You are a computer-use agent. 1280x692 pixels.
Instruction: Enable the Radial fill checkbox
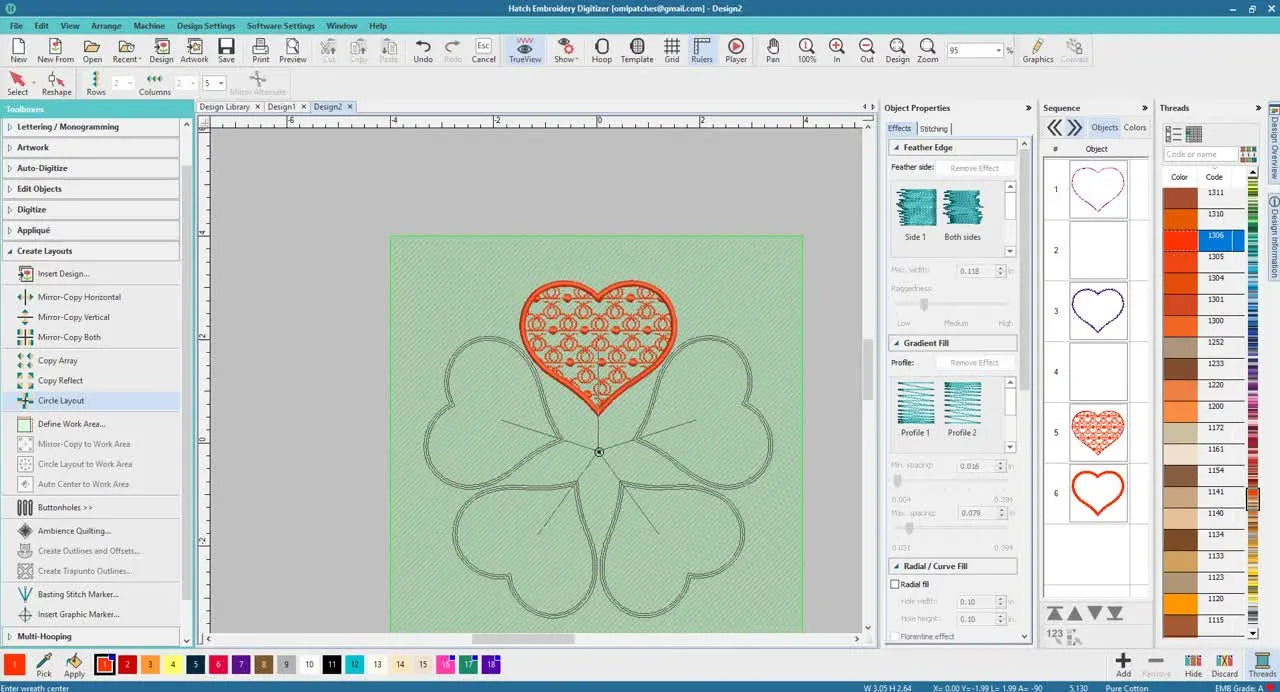(x=896, y=584)
